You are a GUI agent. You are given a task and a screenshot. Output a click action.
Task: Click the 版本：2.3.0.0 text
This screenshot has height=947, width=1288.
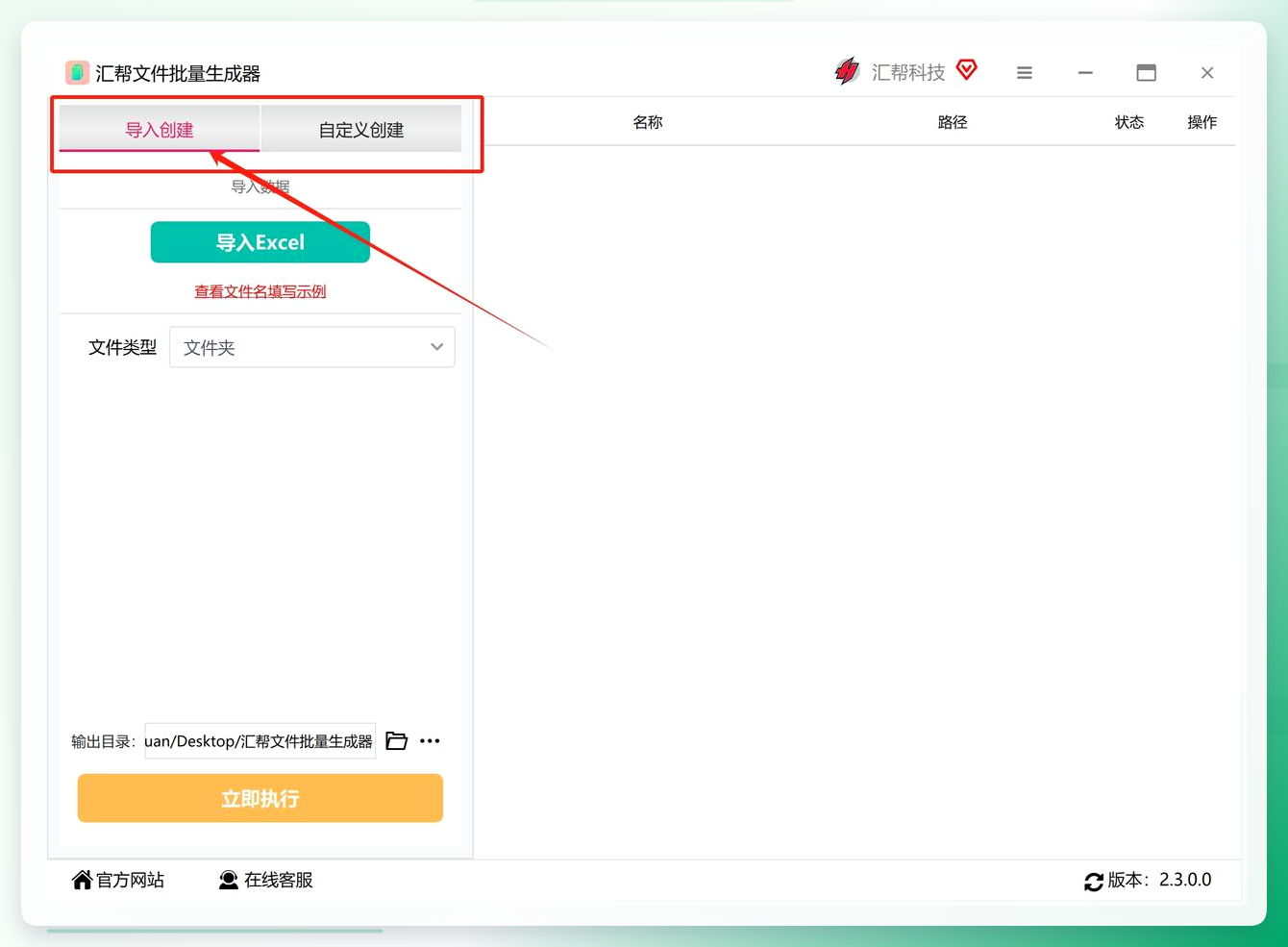[1159, 880]
